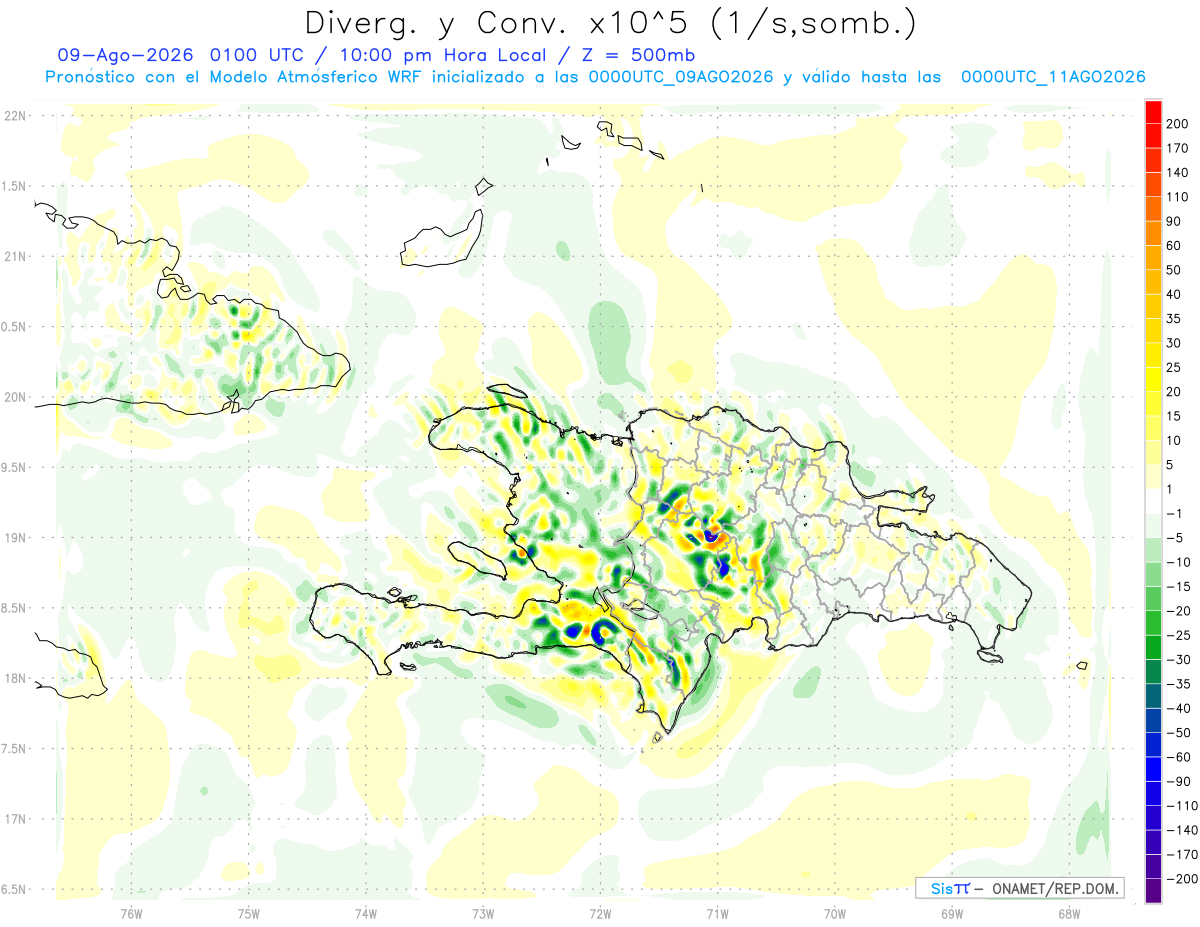
Task: Click the "73W" longitude label
Action: click(x=482, y=913)
